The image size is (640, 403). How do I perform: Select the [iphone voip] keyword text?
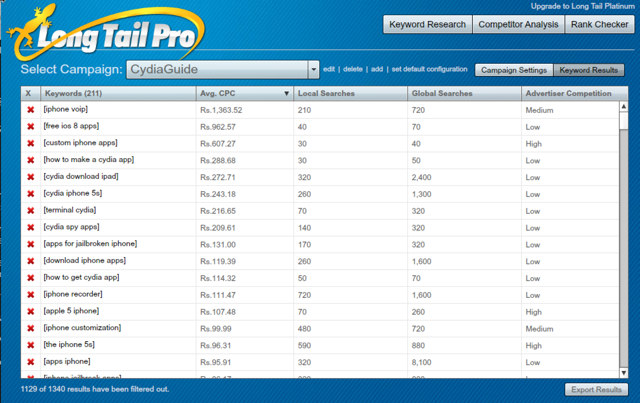[x=66, y=109]
